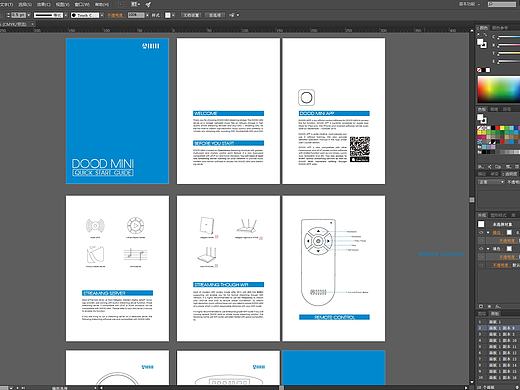Screen dimensions: 520x390
Task: Click the opacity link under the 描边 stroke row
Action: (x=507, y=240)
